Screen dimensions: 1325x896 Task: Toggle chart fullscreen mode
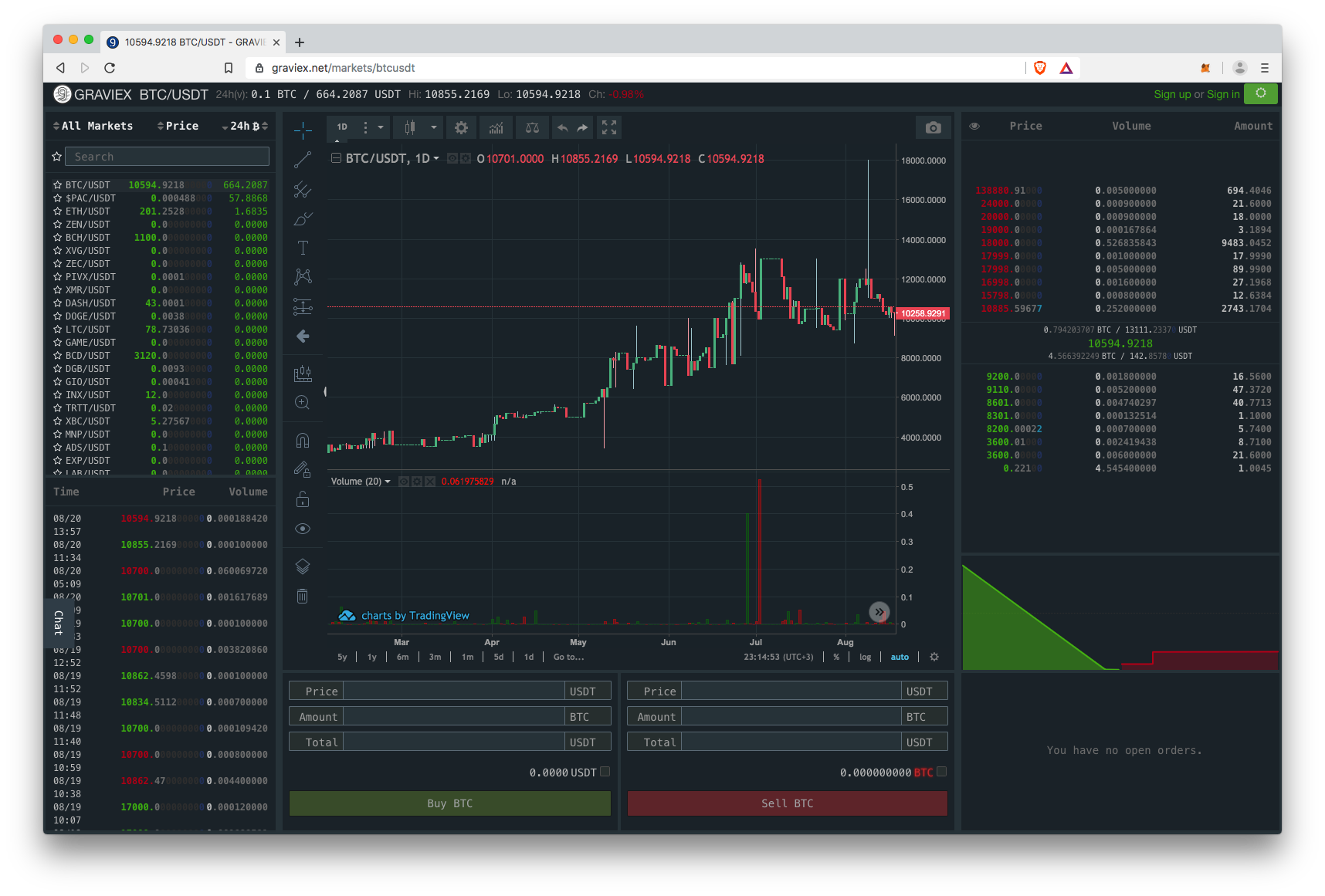[x=609, y=127]
